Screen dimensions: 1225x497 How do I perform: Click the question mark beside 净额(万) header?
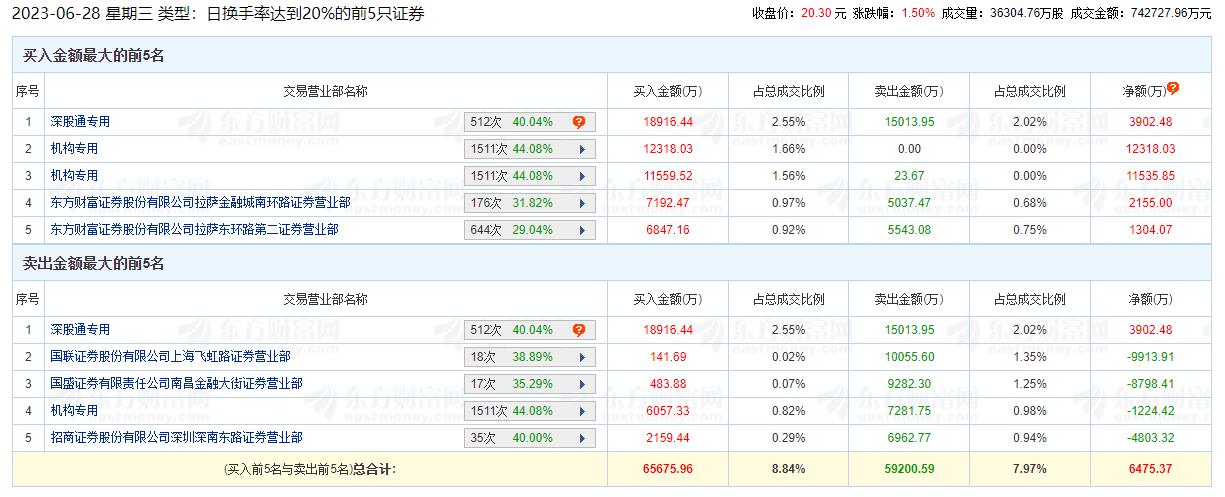click(1173, 88)
